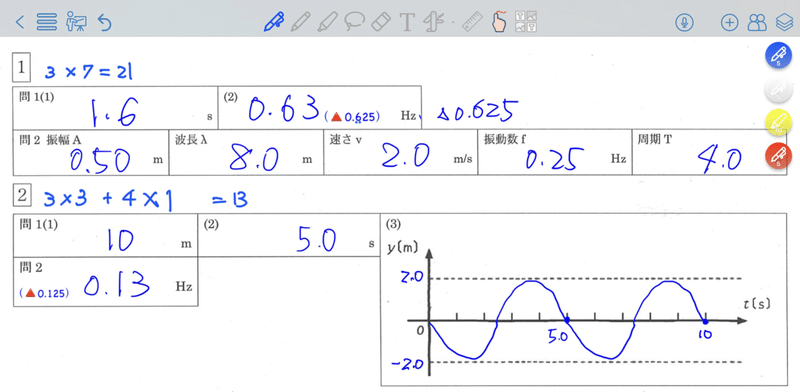Screen dimensions: 800x392
Task: Click the boxed section number 1
Action: pos(21,68)
